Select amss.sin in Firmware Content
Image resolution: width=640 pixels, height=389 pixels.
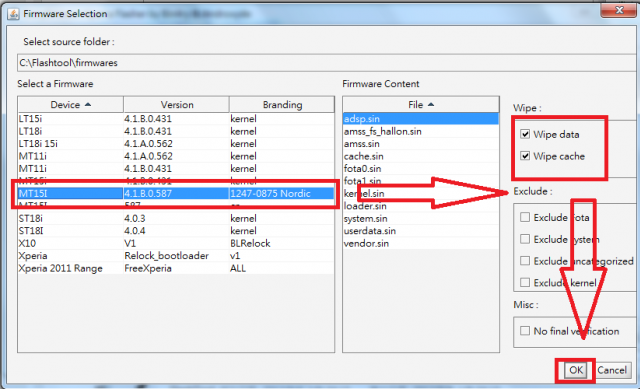421,144
